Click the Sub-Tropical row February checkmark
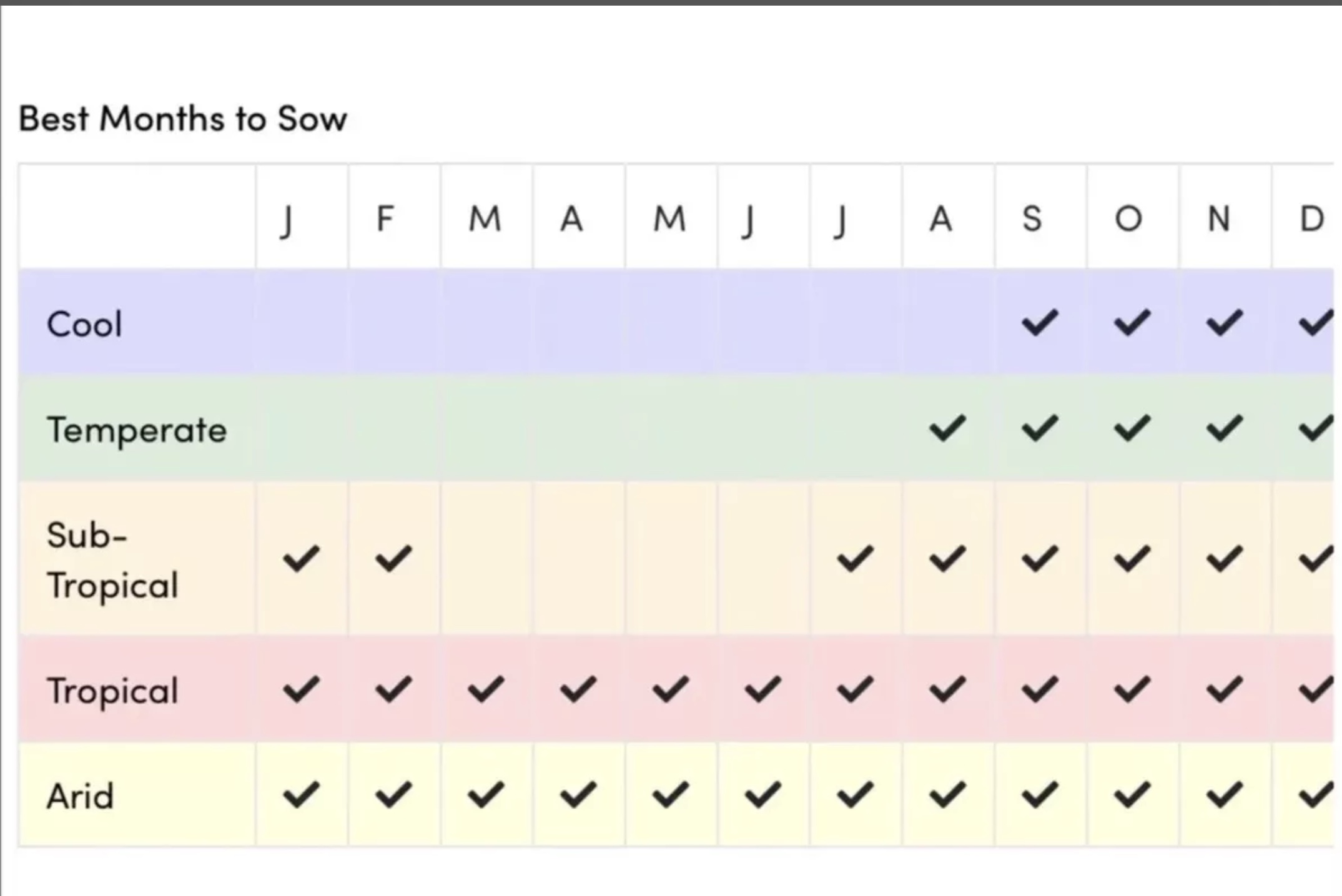The height and width of the screenshot is (896, 1342). coord(393,558)
